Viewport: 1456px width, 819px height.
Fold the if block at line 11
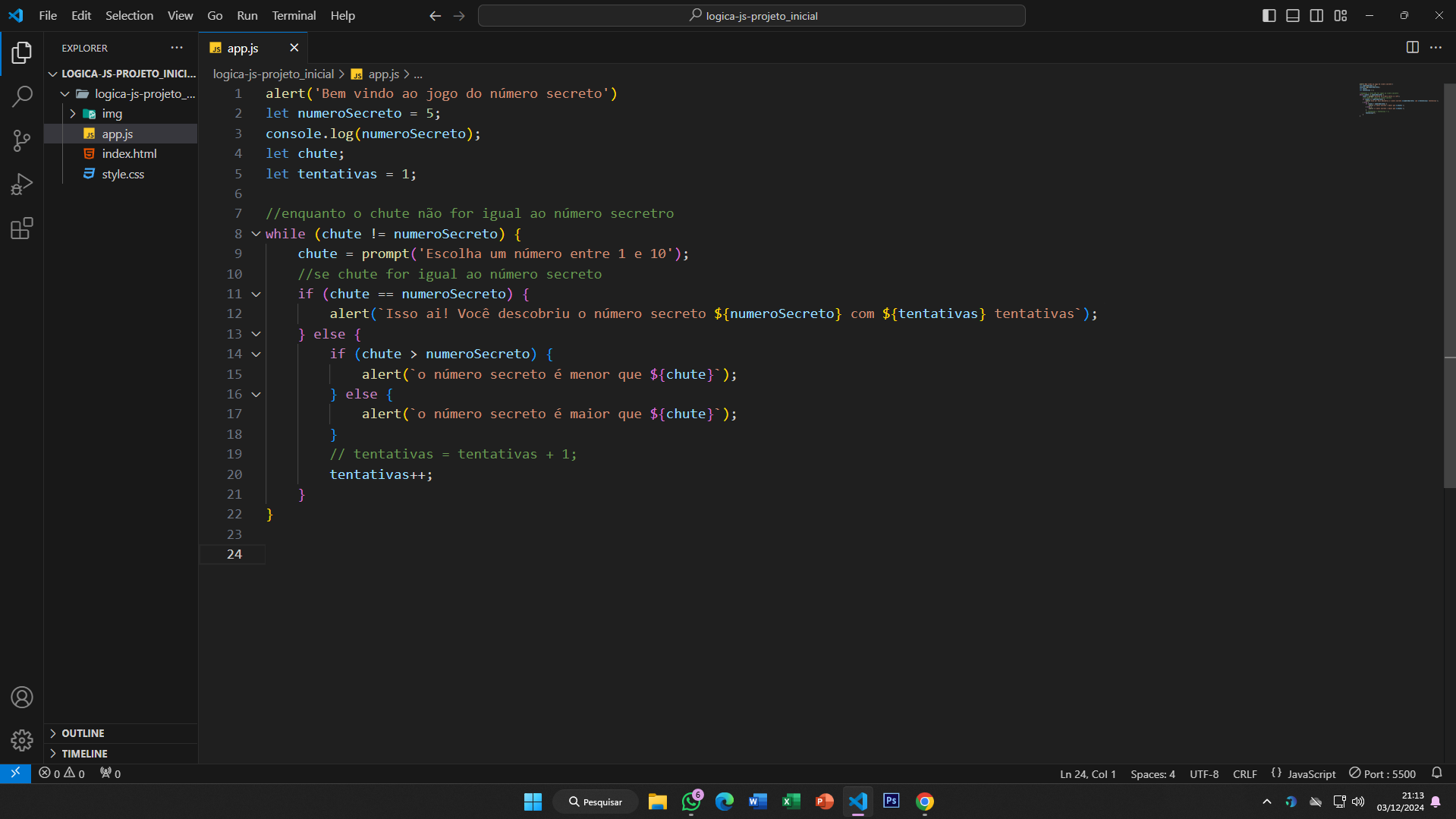(x=256, y=294)
